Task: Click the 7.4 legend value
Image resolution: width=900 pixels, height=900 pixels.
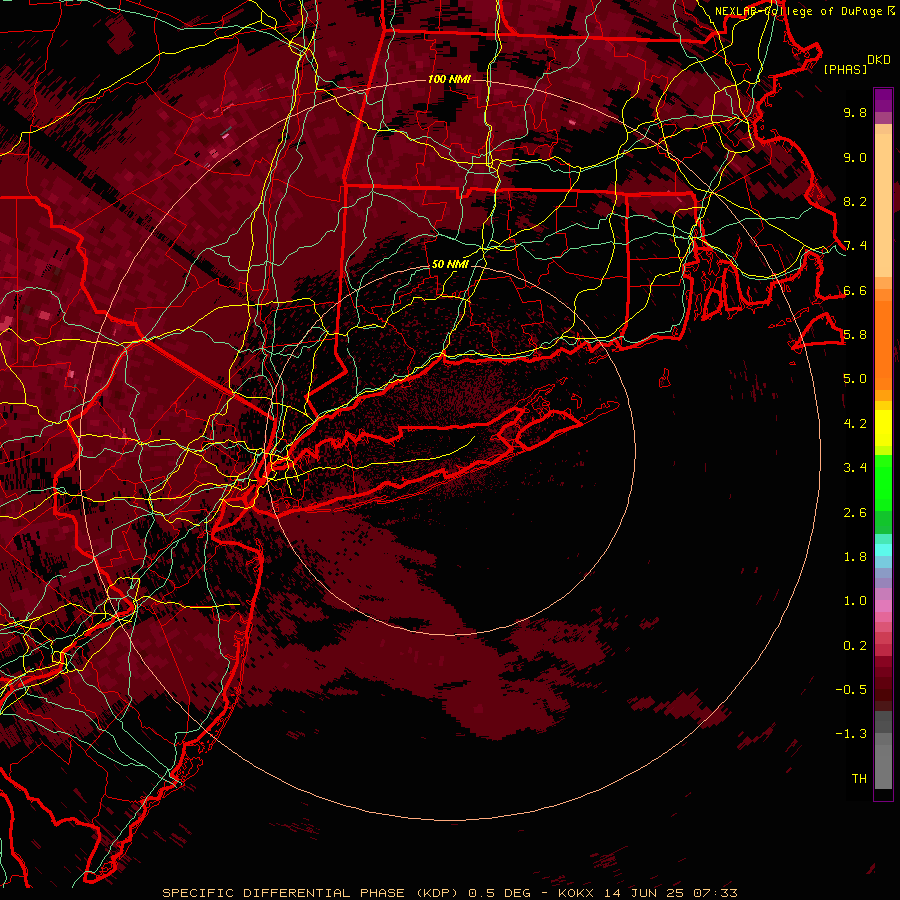Action: point(855,246)
